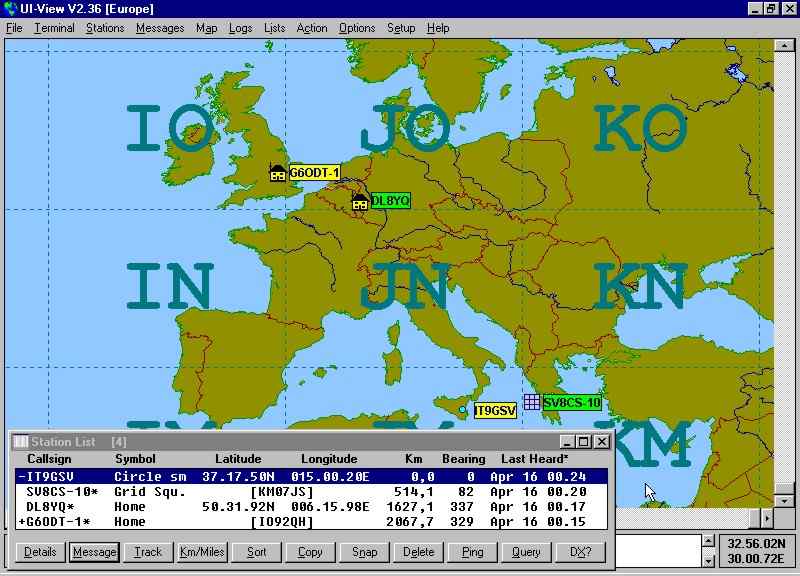Screen dimensions: 800x576
Task: Click the Km column header
Action: (414, 459)
